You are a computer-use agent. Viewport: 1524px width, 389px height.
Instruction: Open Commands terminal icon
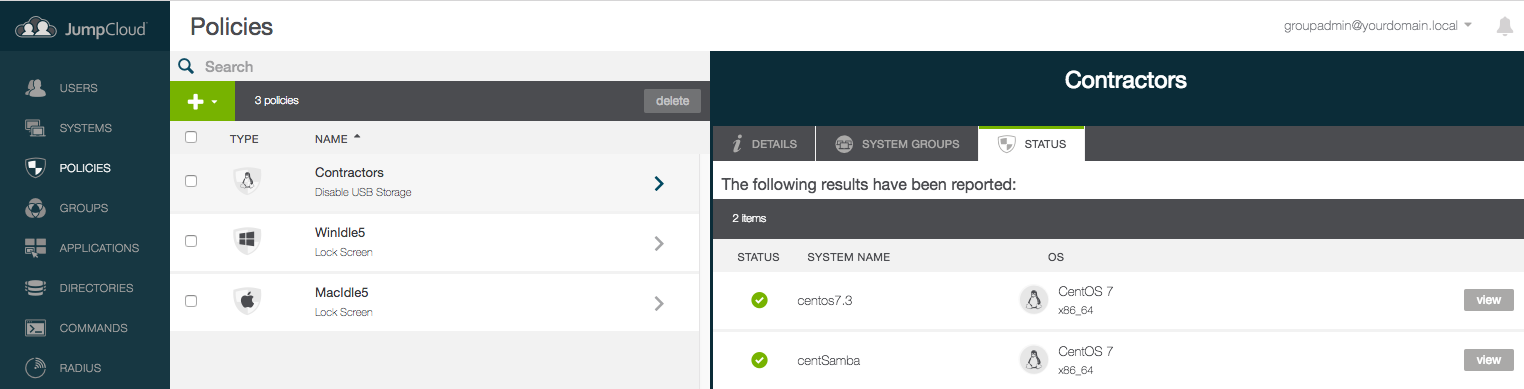point(36,328)
